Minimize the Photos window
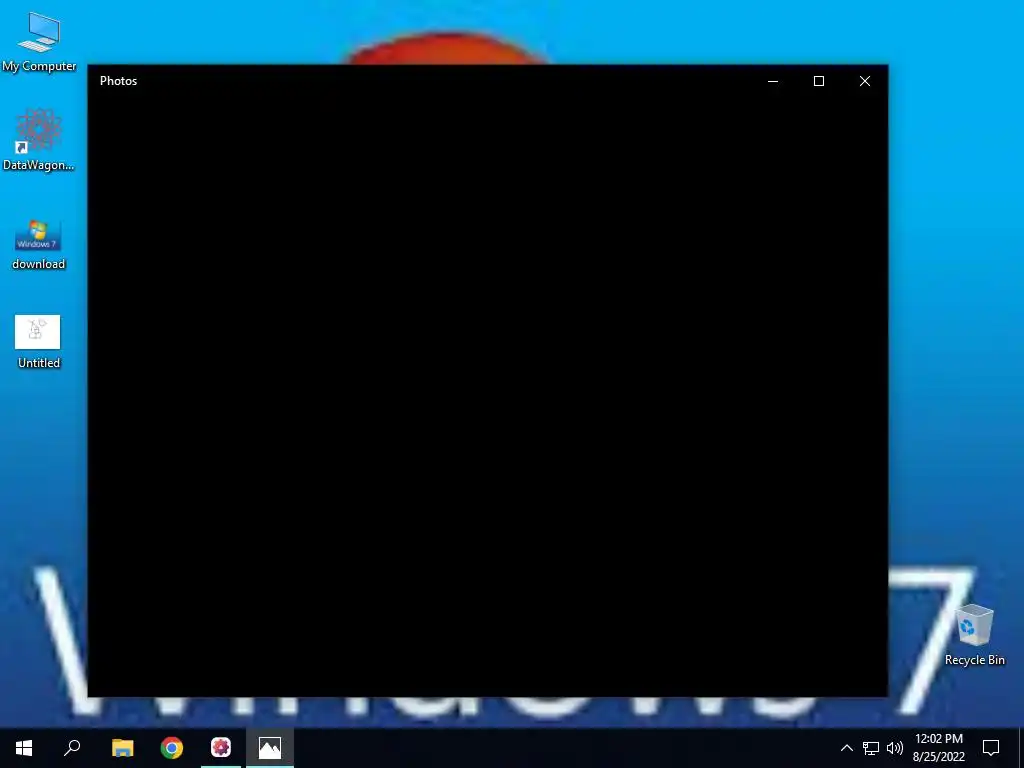This screenshot has width=1024, height=768. coord(773,81)
